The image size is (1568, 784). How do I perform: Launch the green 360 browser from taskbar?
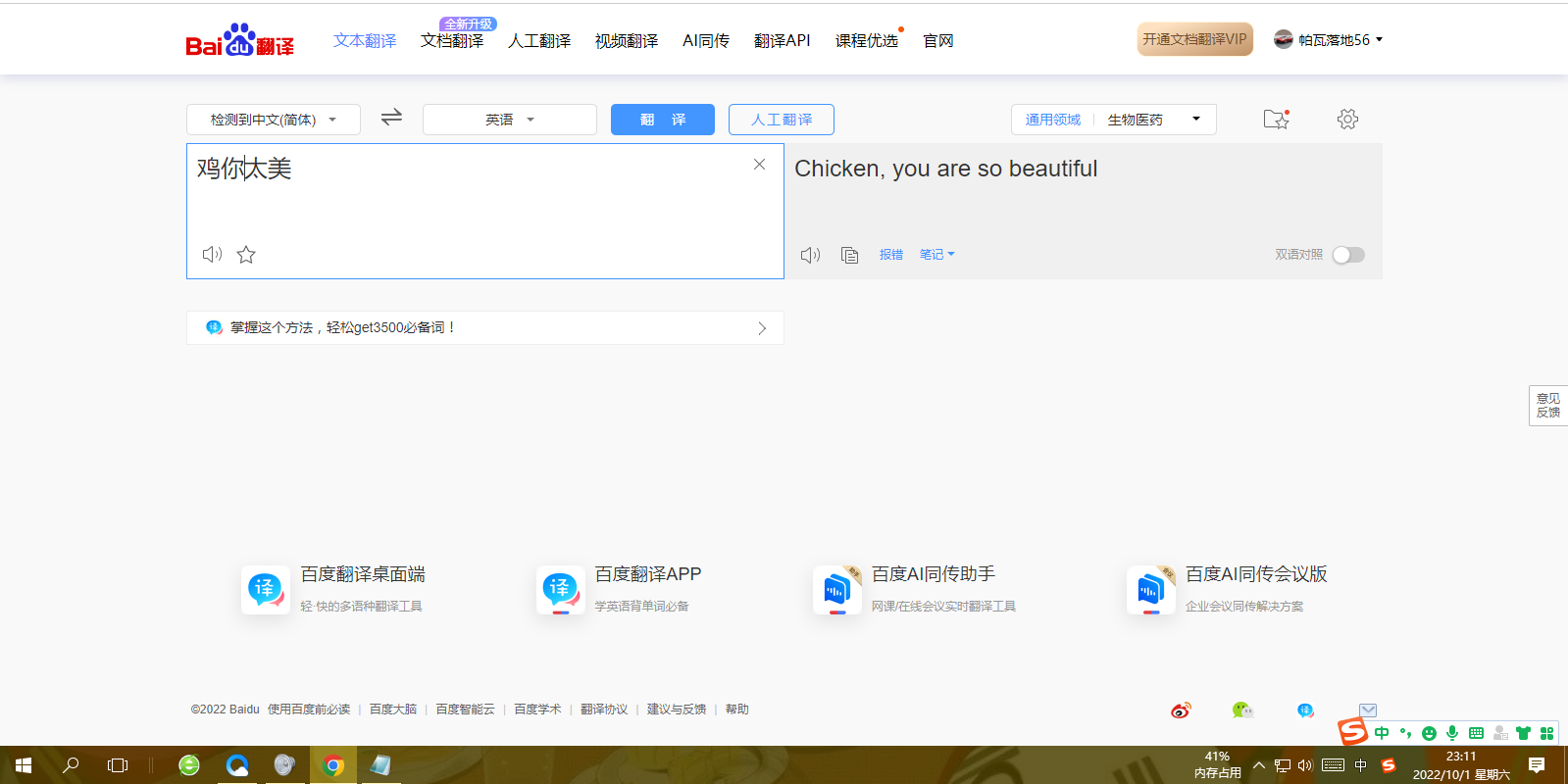[x=189, y=765]
